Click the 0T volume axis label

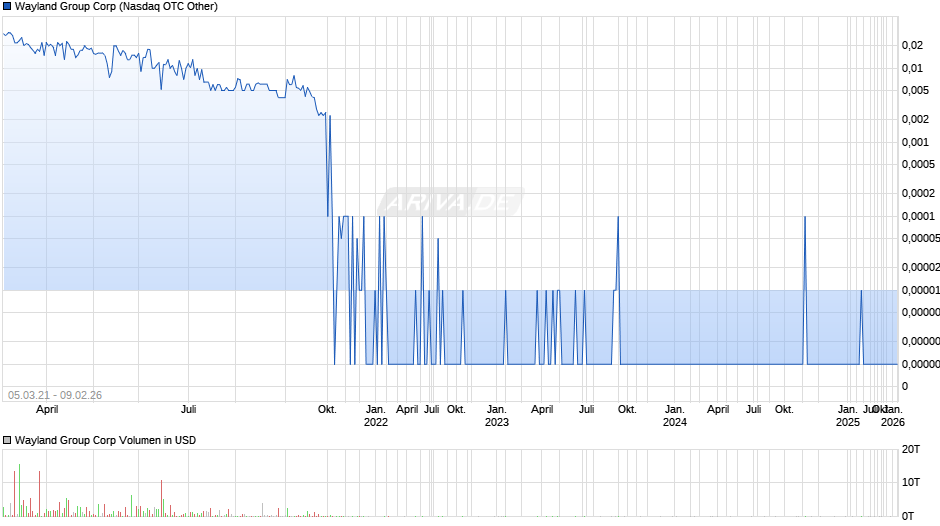908,516
